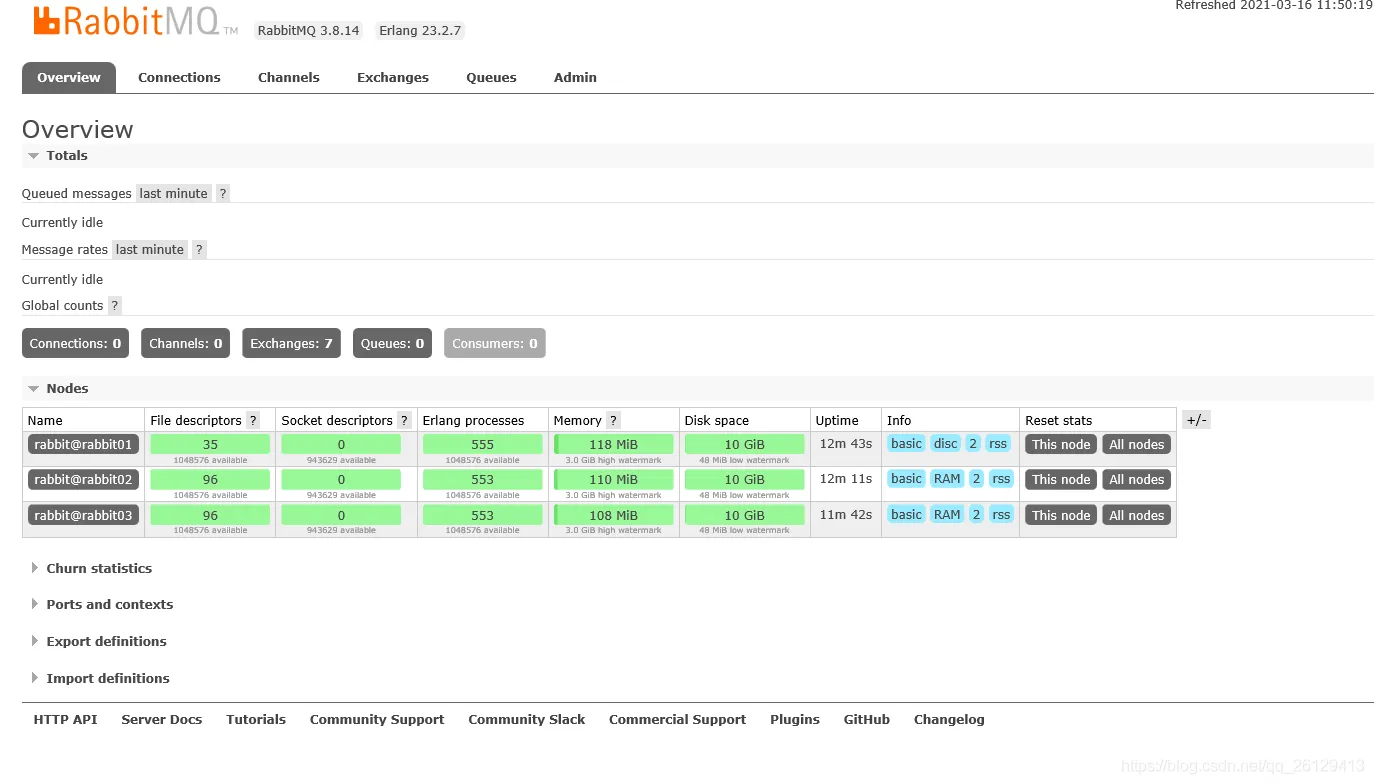Open node rabbit@rabbit02 details
Image resolution: width=1374 pixels, height=784 pixels.
pos(83,479)
